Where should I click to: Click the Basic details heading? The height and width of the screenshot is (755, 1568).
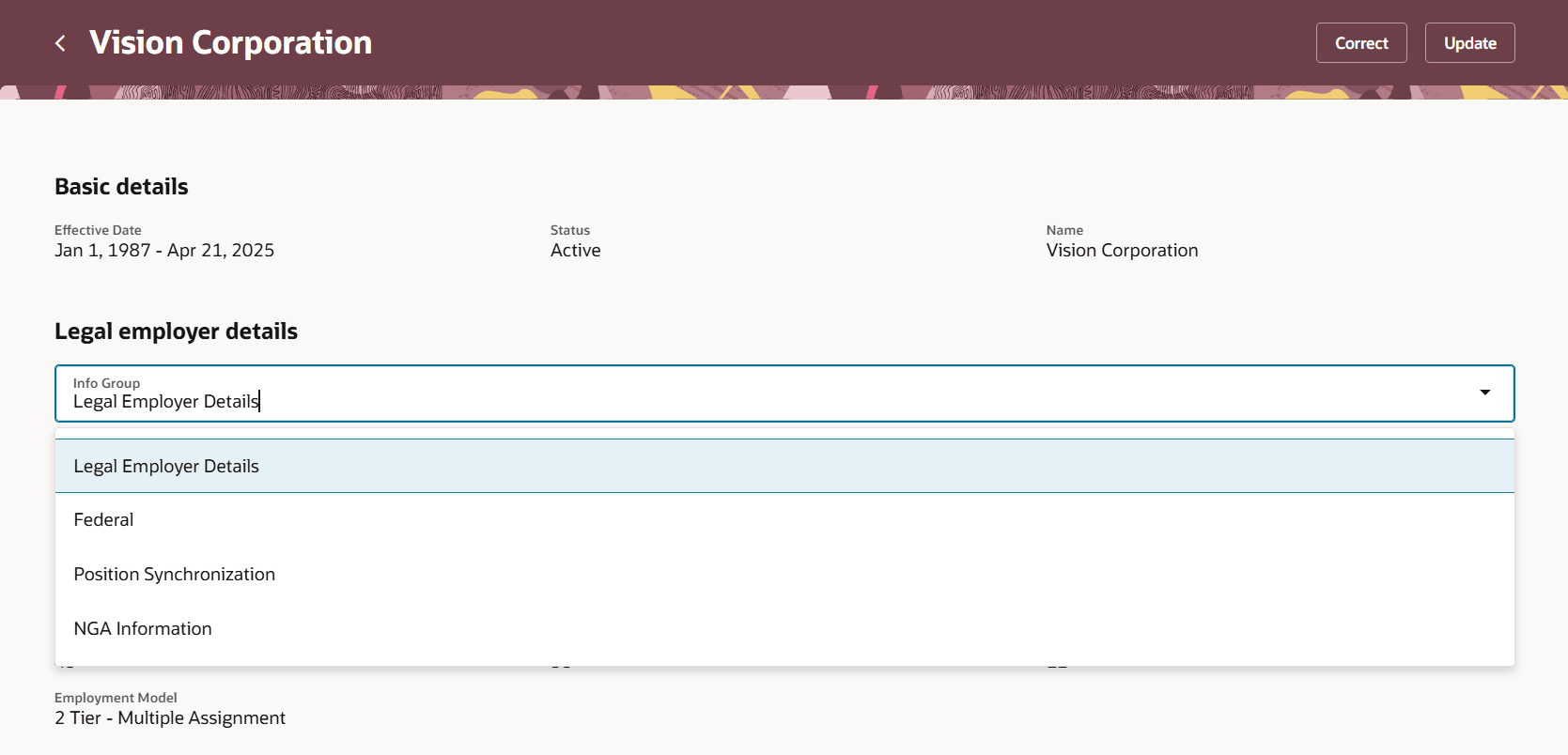[x=121, y=187]
